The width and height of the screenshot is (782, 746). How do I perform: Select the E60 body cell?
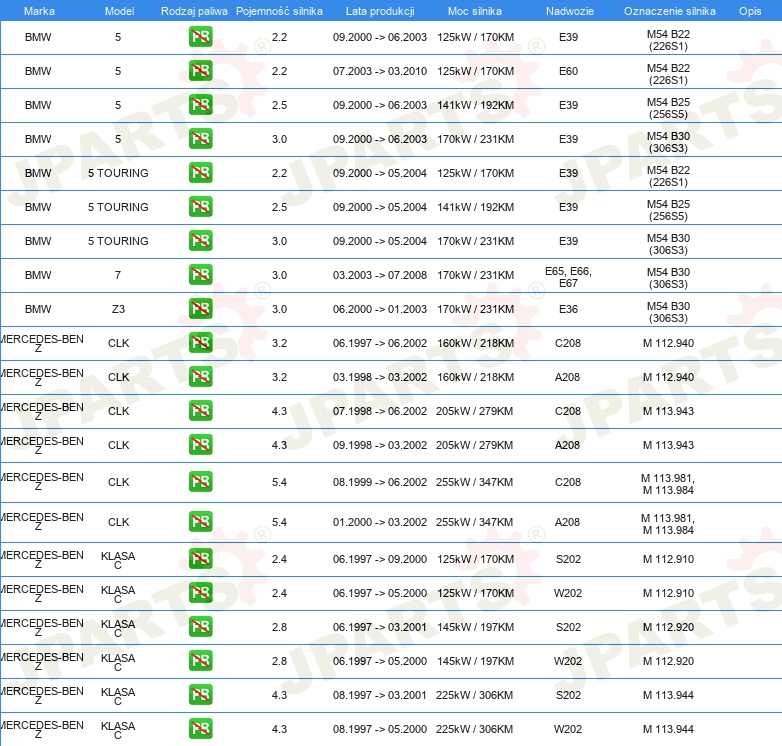coord(568,71)
